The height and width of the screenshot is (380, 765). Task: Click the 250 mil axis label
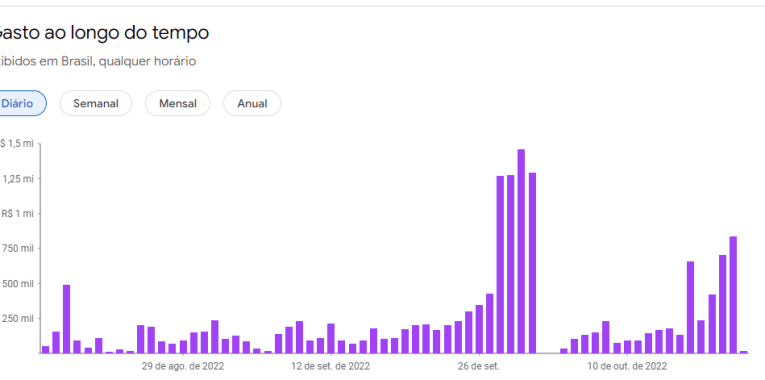pos(20,318)
